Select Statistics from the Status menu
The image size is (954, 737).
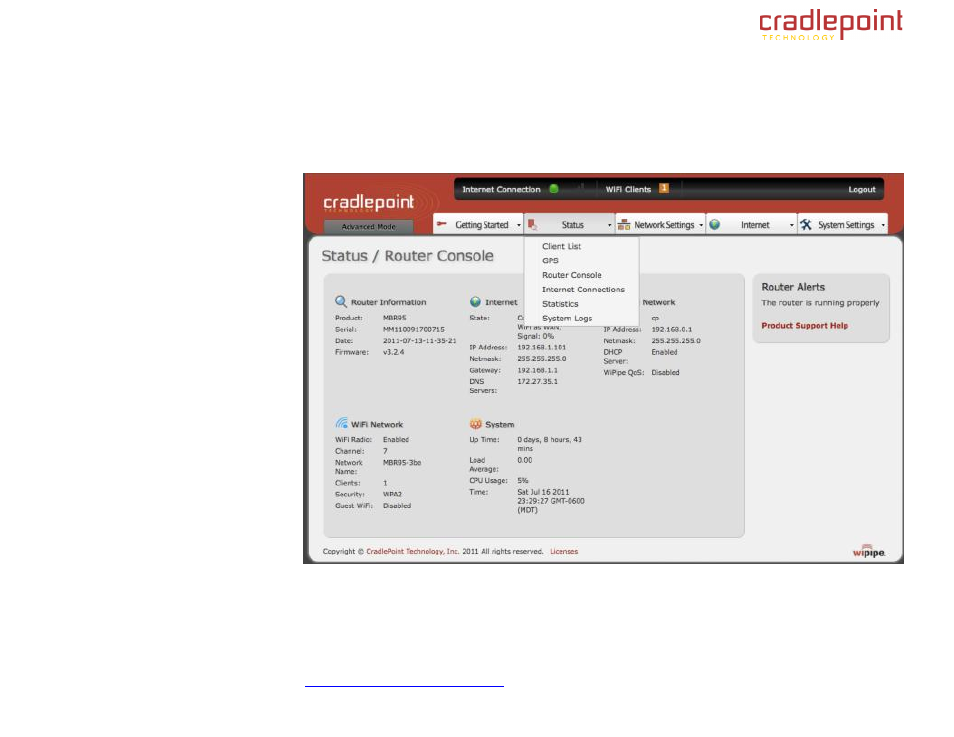pos(560,304)
